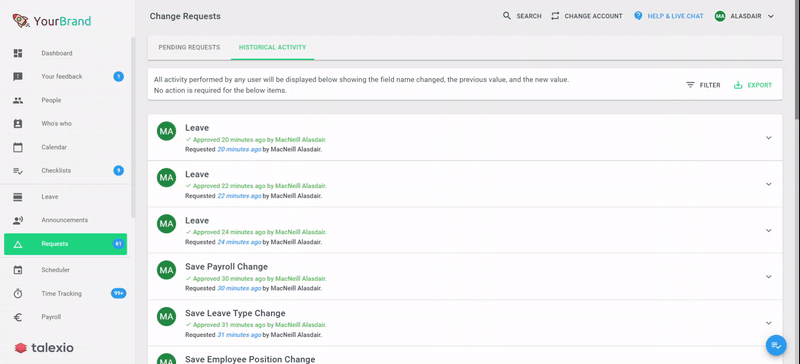The width and height of the screenshot is (800, 364).
Task: Open Calendar sidebar icon
Action: pos(18,147)
